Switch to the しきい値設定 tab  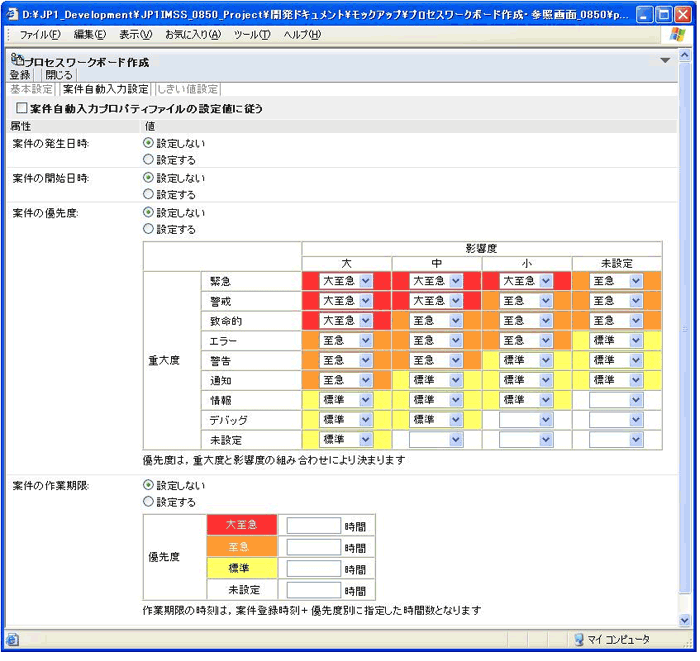(188, 90)
